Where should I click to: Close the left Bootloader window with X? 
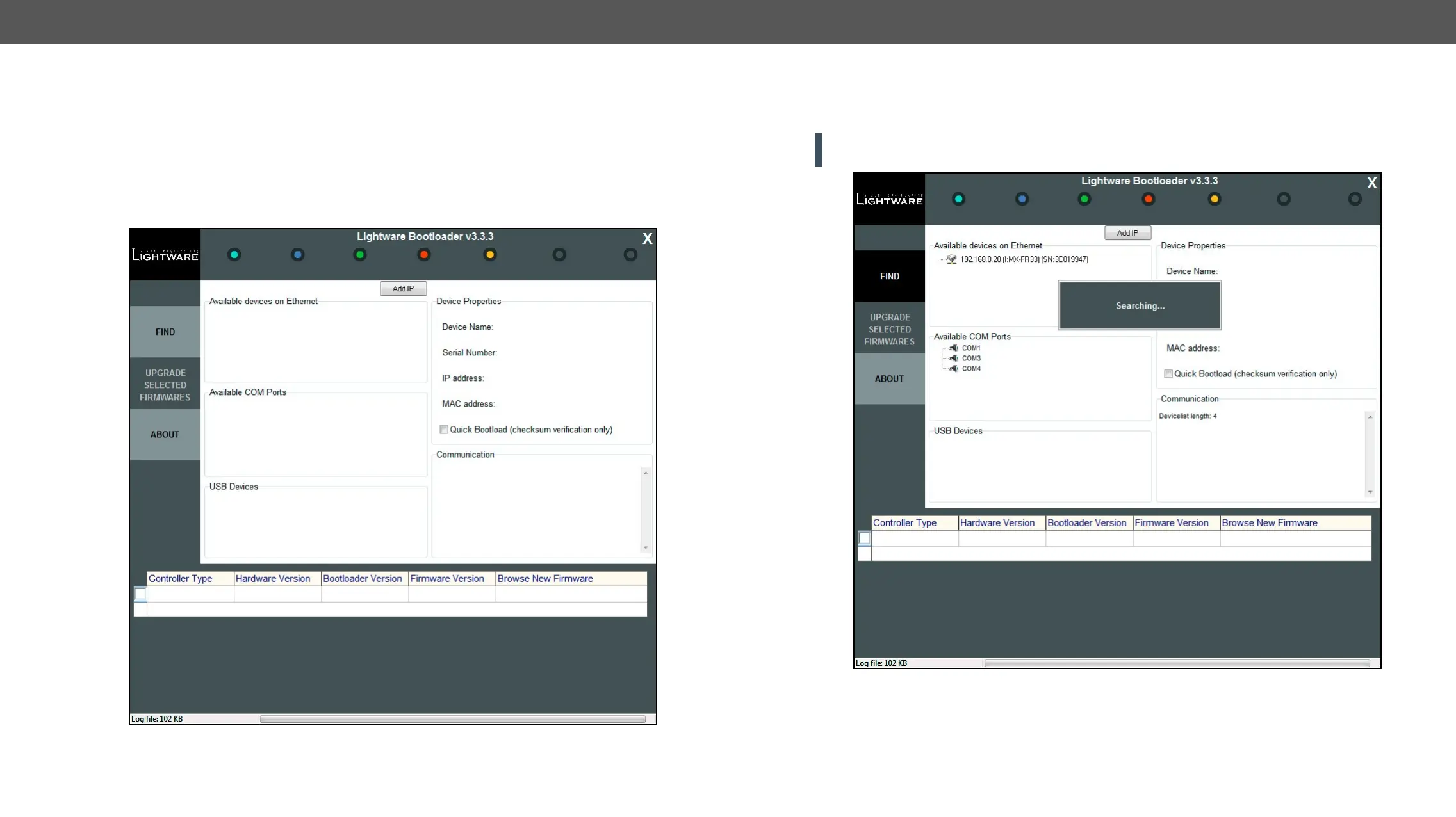coord(648,239)
